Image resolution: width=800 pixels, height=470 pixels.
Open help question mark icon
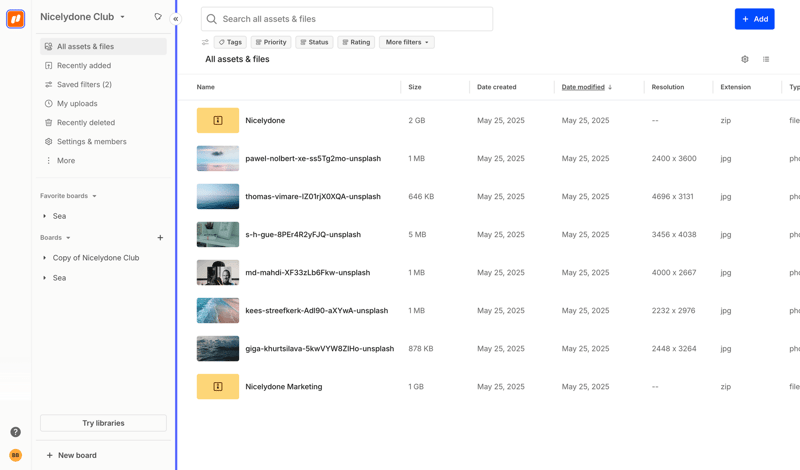[16, 432]
